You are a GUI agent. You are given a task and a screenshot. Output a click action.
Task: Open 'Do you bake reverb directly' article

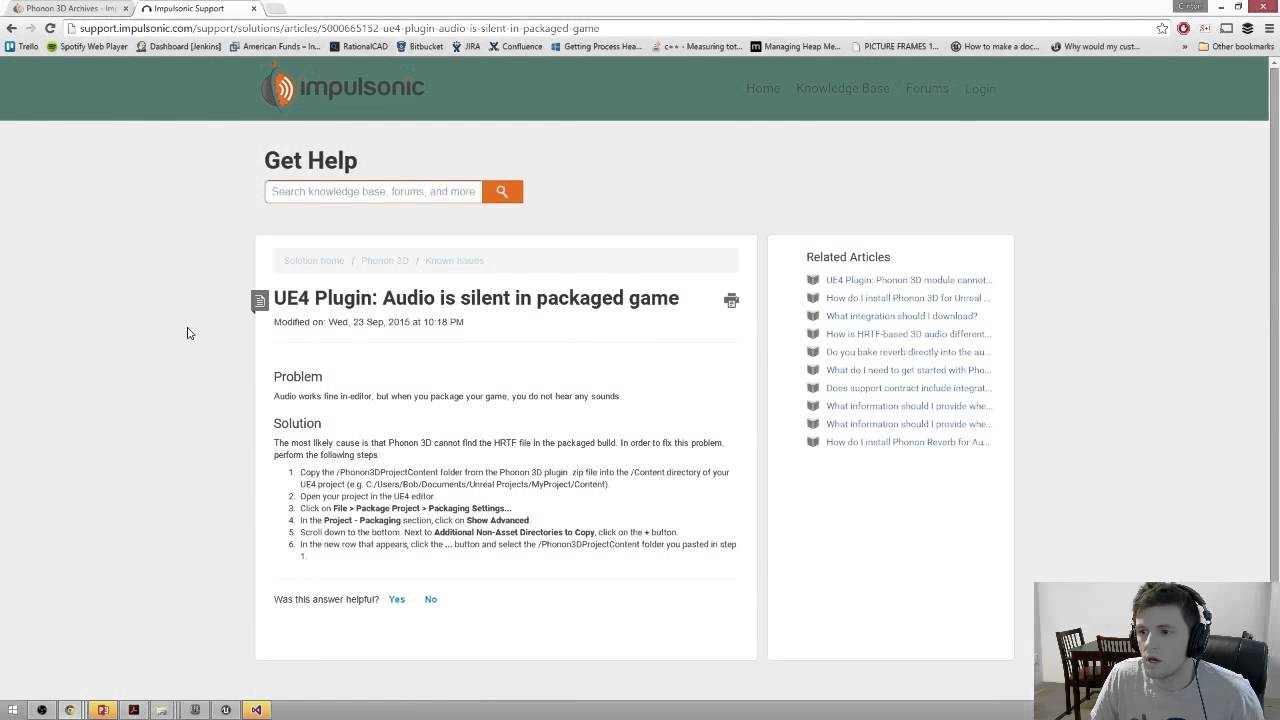coord(908,352)
